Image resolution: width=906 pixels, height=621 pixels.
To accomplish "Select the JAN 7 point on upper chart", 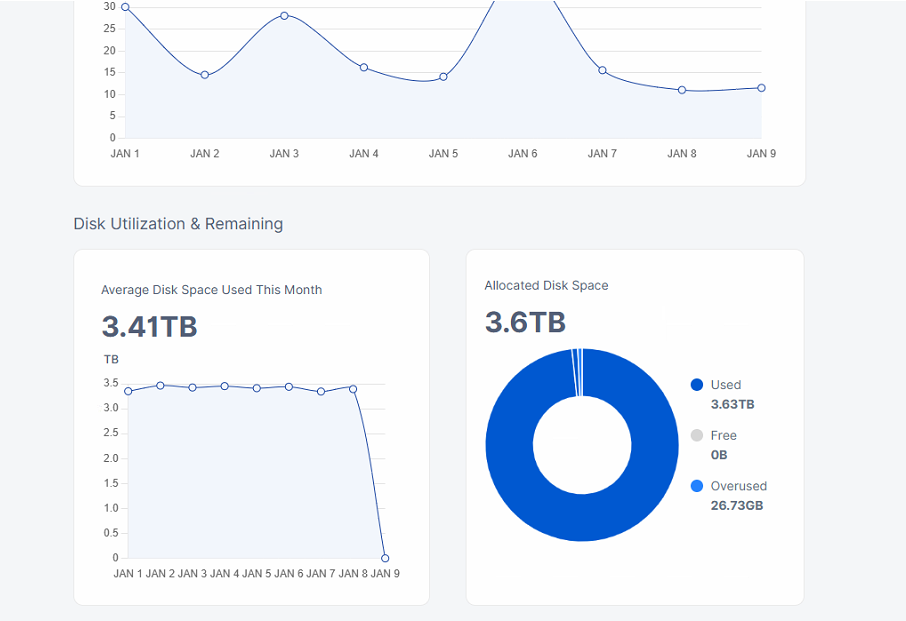I will coord(602,70).
